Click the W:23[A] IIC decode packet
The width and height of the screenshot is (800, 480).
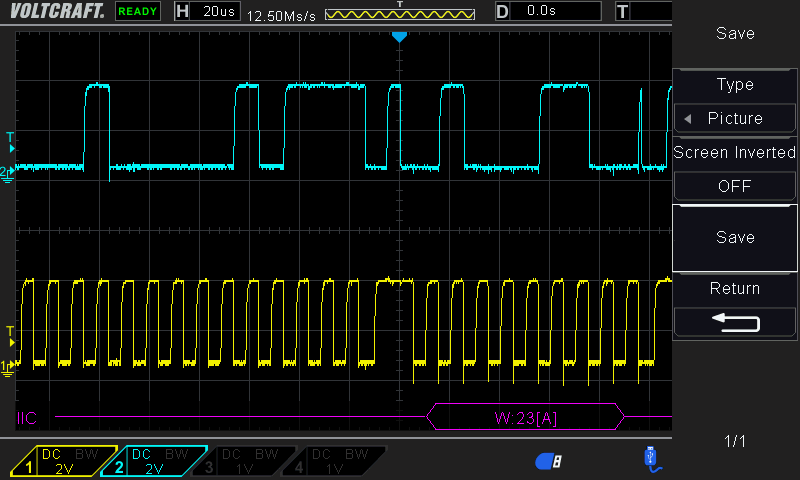525,417
